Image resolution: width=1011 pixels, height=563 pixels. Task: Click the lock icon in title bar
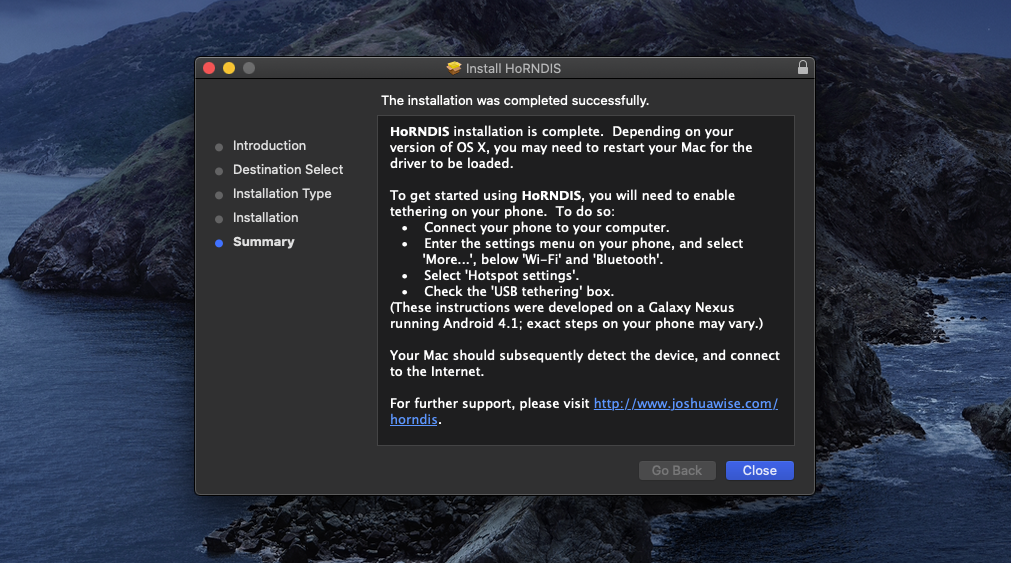tap(803, 68)
